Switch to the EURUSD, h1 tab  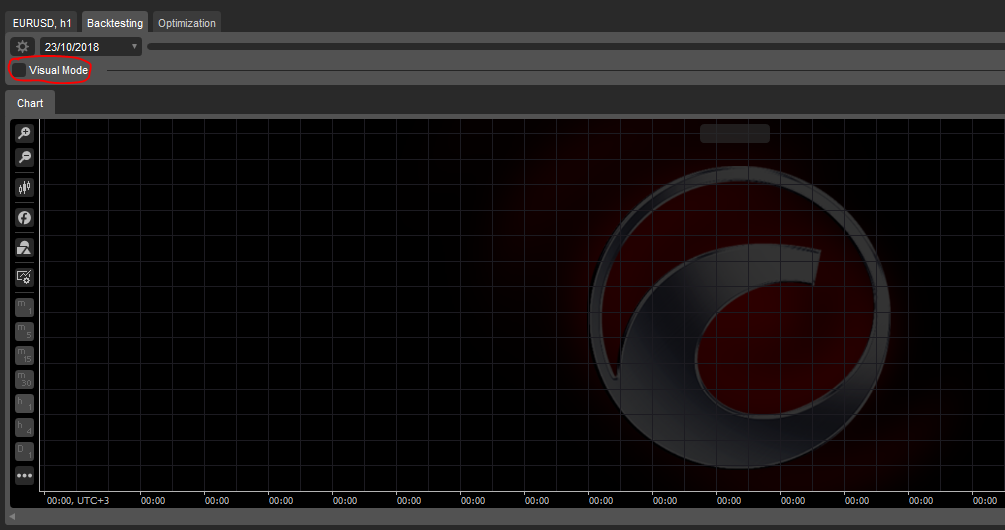tap(42, 23)
